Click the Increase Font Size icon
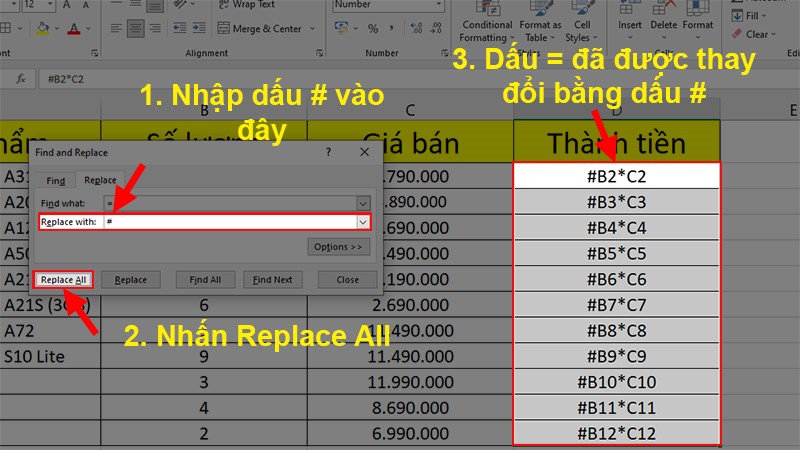This screenshot has height=450, width=800. pyautogui.click(x=67, y=5)
